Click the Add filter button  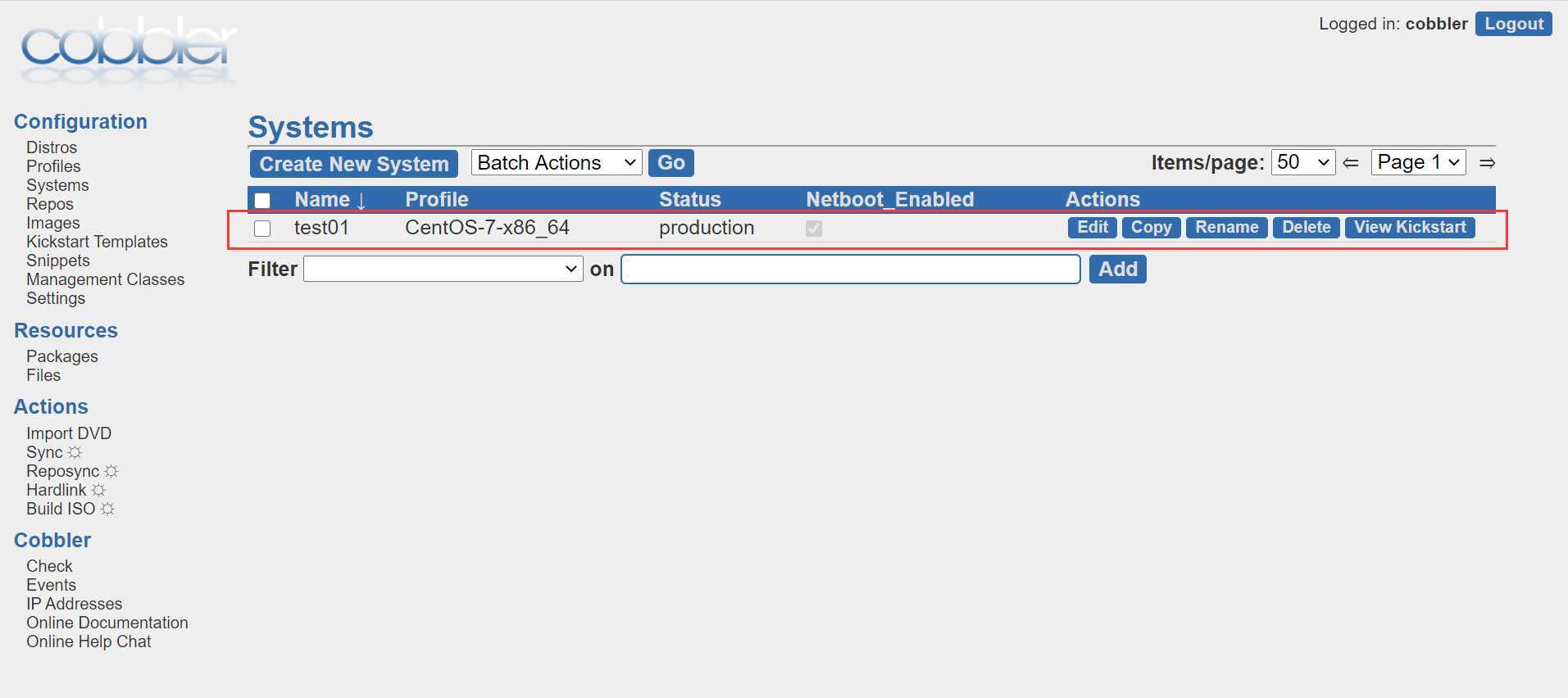point(1118,269)
